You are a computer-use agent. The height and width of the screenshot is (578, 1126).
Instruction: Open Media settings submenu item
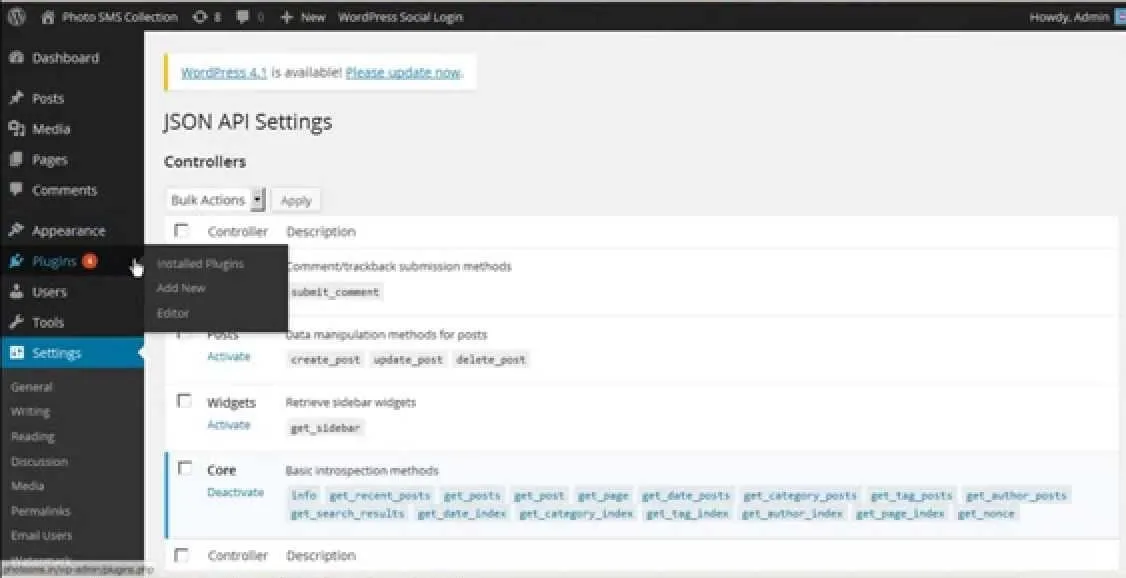(x=27, y=486)
